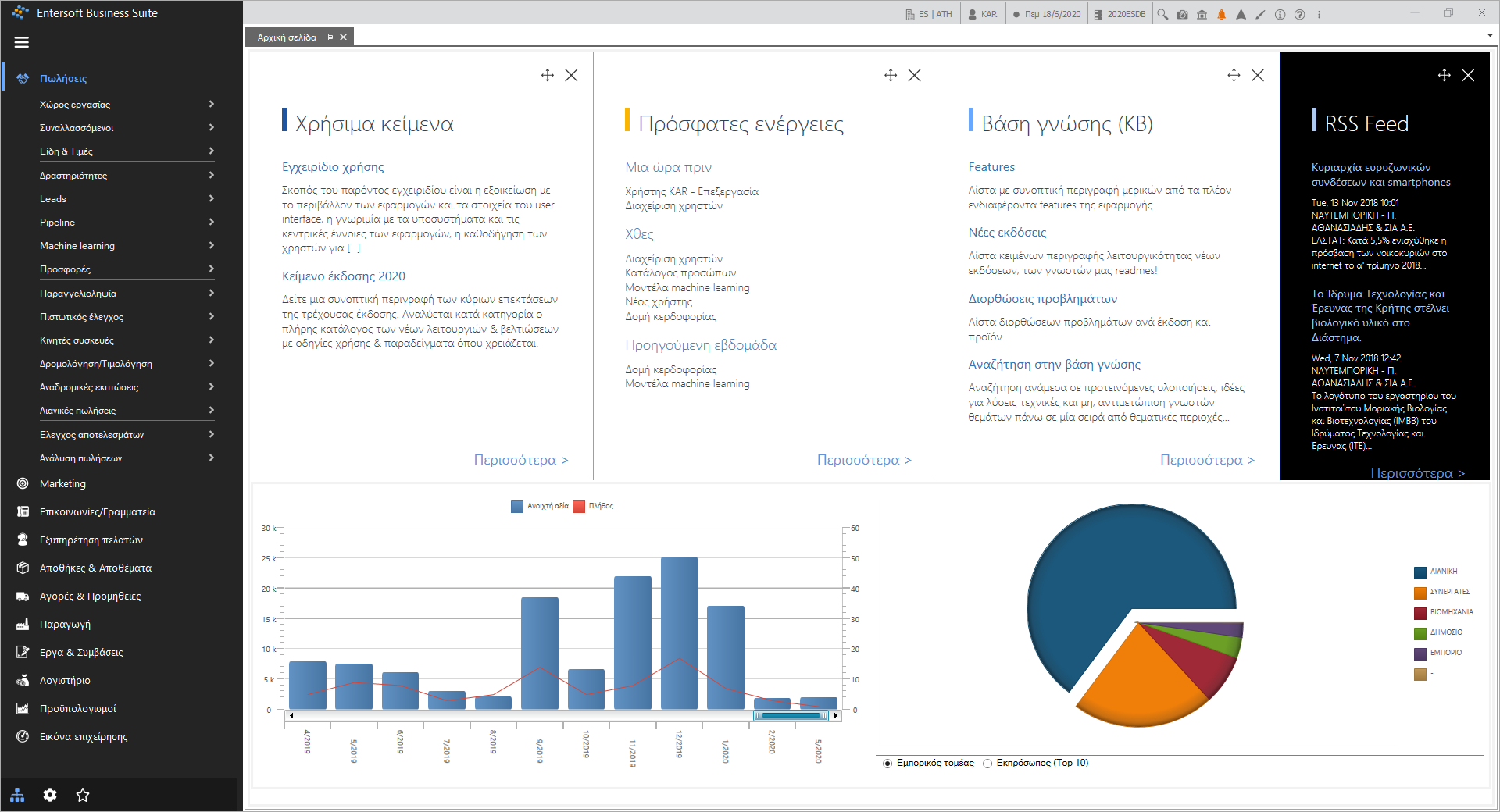Open the Features knowledge base link
Image resolution: width=1500 pixels, height=812 pixels.
point(991,166)
